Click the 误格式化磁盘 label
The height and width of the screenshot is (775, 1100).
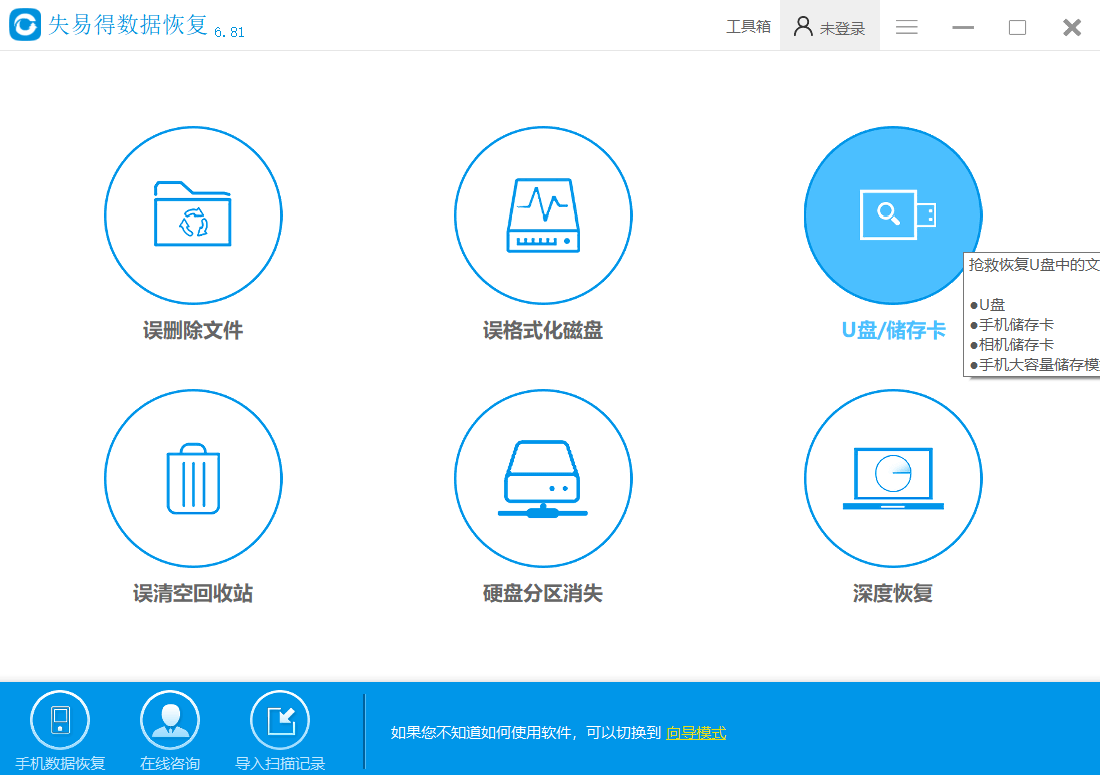(543, 330)
